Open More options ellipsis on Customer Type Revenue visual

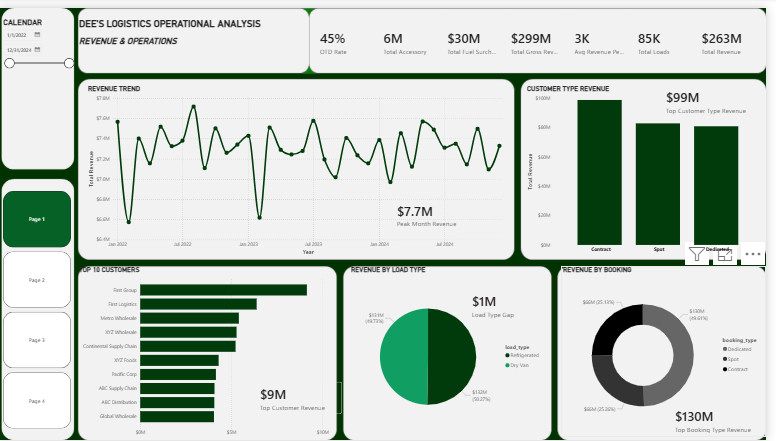753,254
